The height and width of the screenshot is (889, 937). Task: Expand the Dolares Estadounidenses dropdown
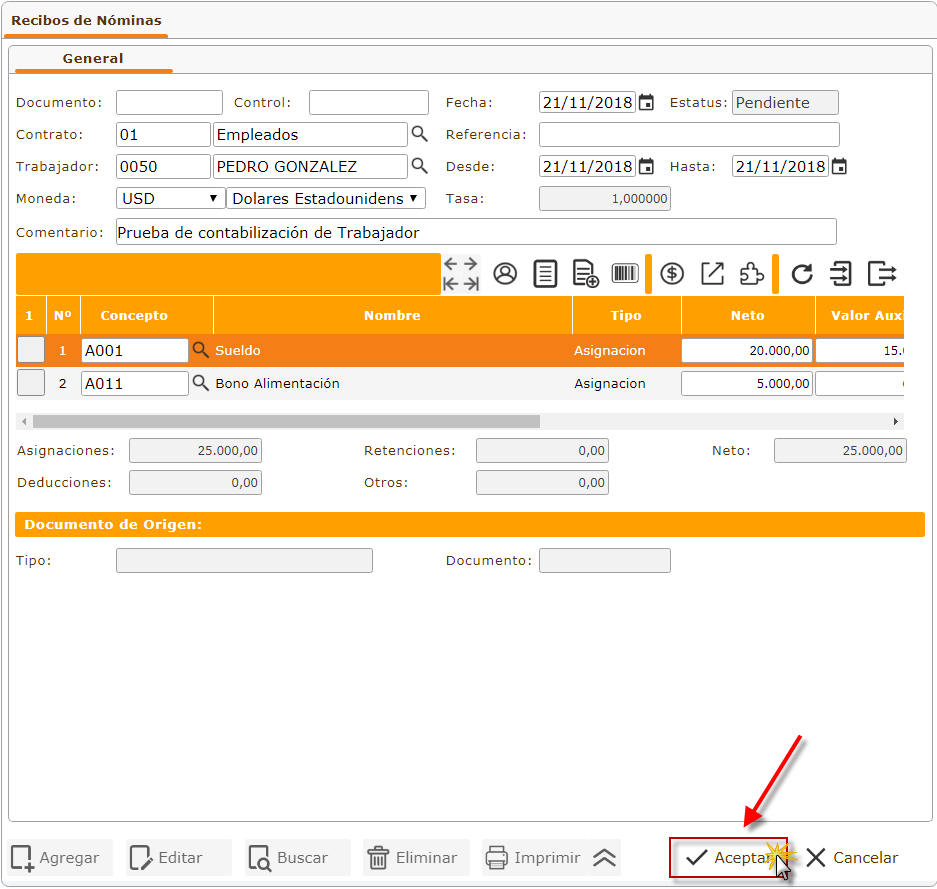pyautogui.click(x=325, y=198)
